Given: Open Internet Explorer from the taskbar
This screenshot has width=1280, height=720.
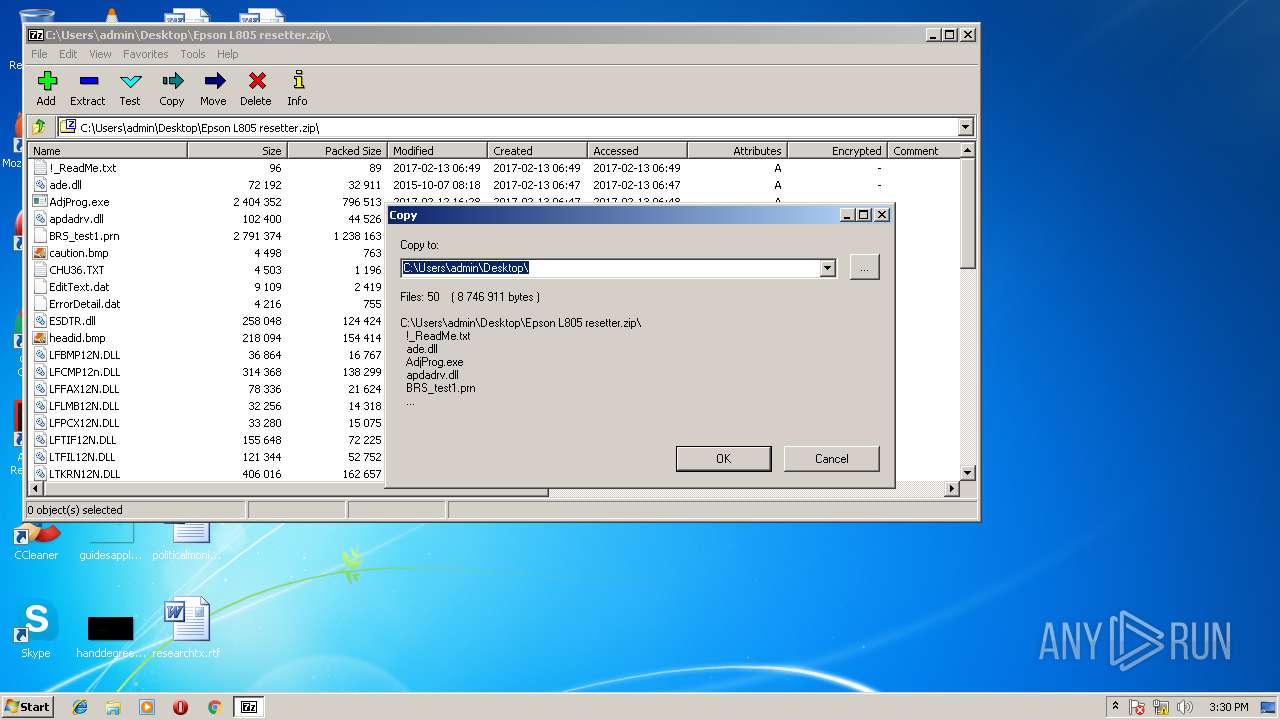Looking at the screenshot, I should tap(80, 707).
